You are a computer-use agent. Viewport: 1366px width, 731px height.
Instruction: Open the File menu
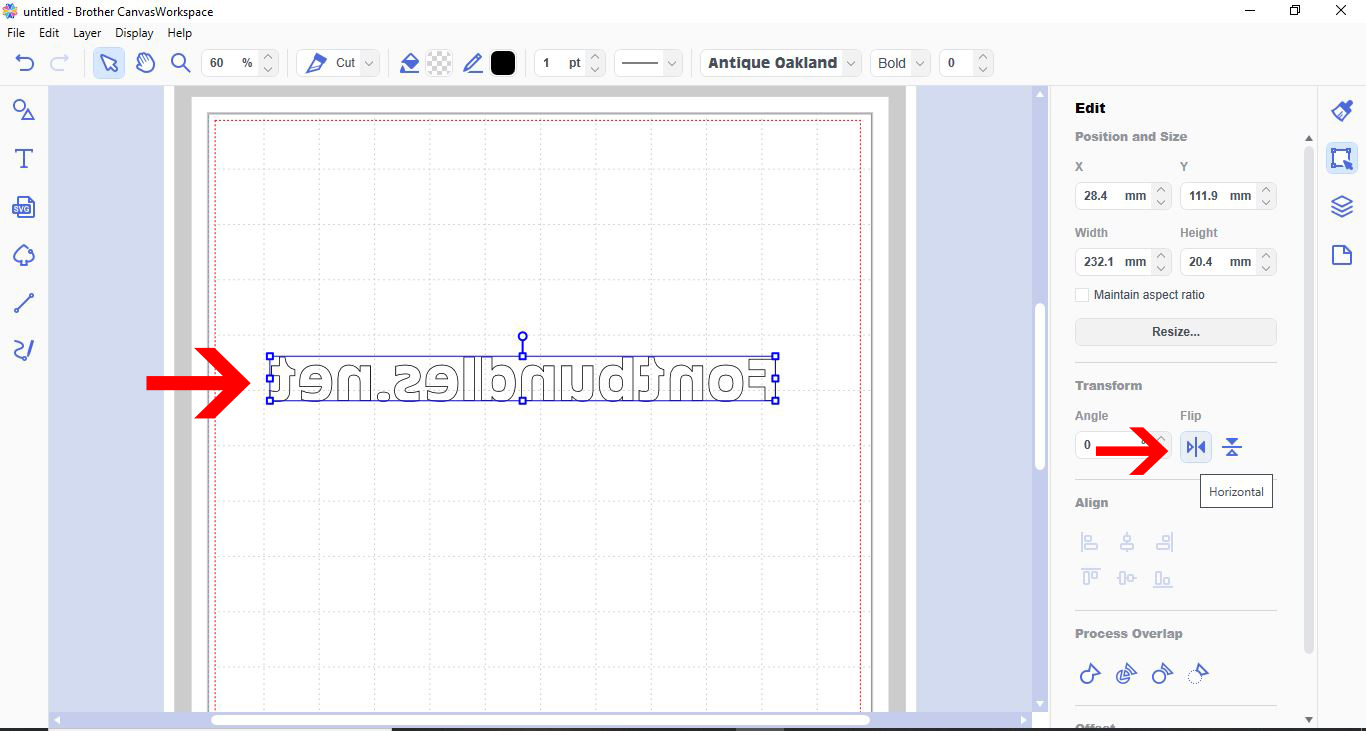pyautogui.click(x=16, y=33)
